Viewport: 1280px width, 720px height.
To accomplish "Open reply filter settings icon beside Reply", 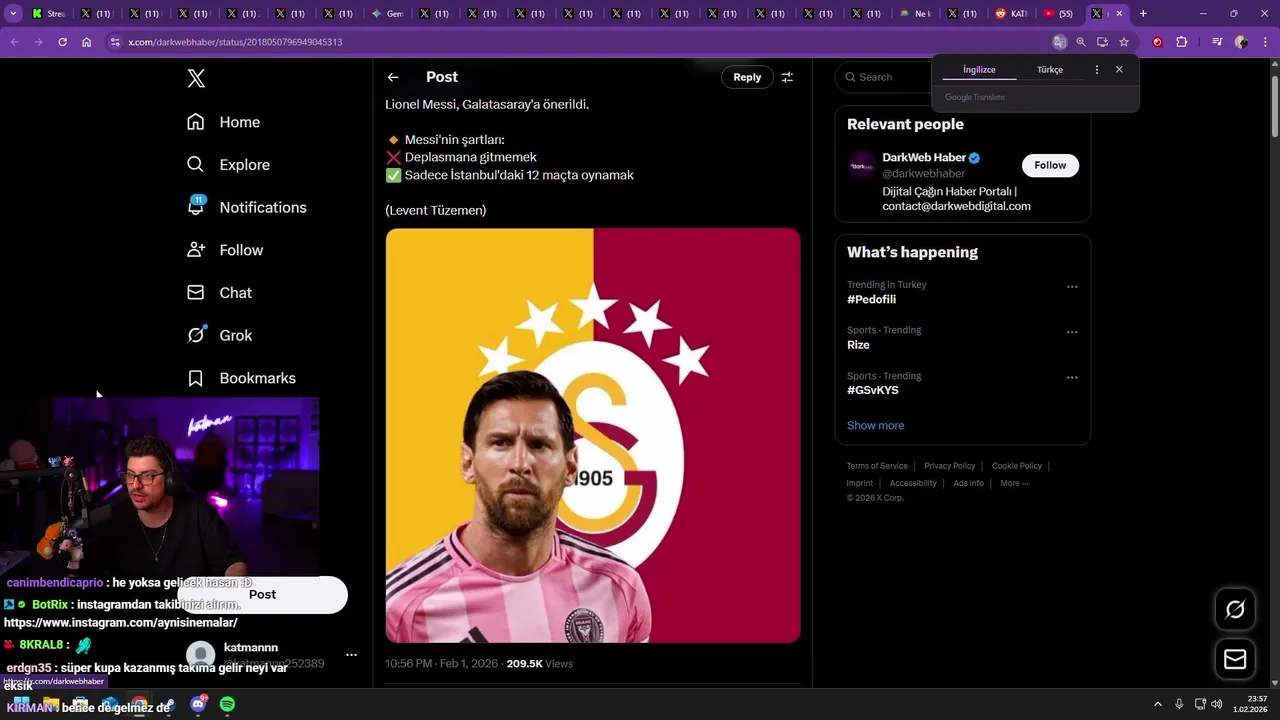I will (787, 77).
